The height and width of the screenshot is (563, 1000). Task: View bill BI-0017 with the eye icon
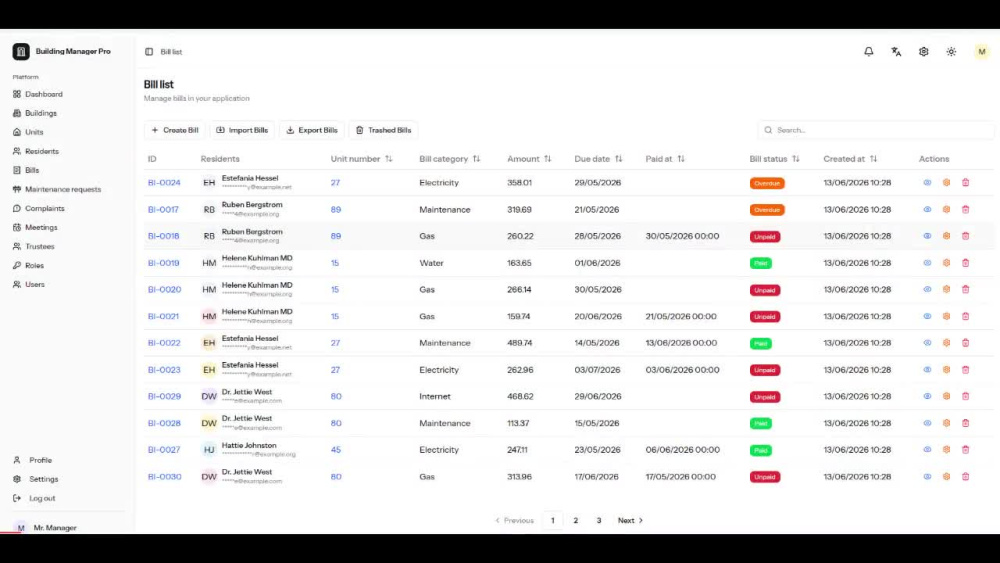click(927, 209)
